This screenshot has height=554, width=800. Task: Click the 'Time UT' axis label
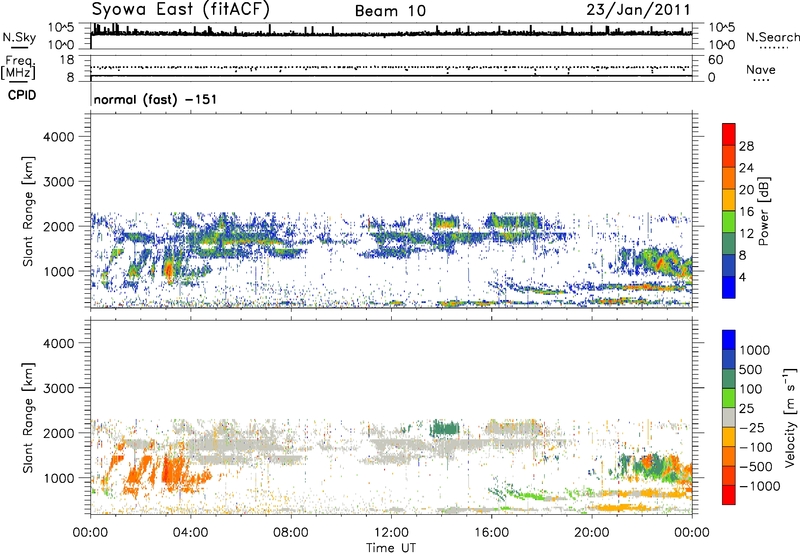[391, 547]
